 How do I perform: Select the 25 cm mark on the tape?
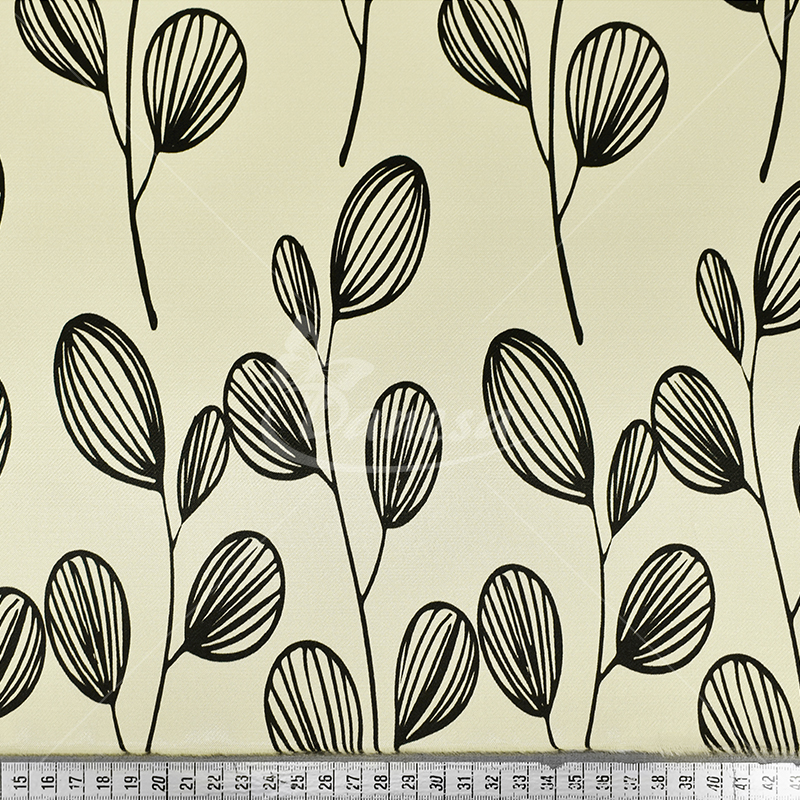point(299,782)
